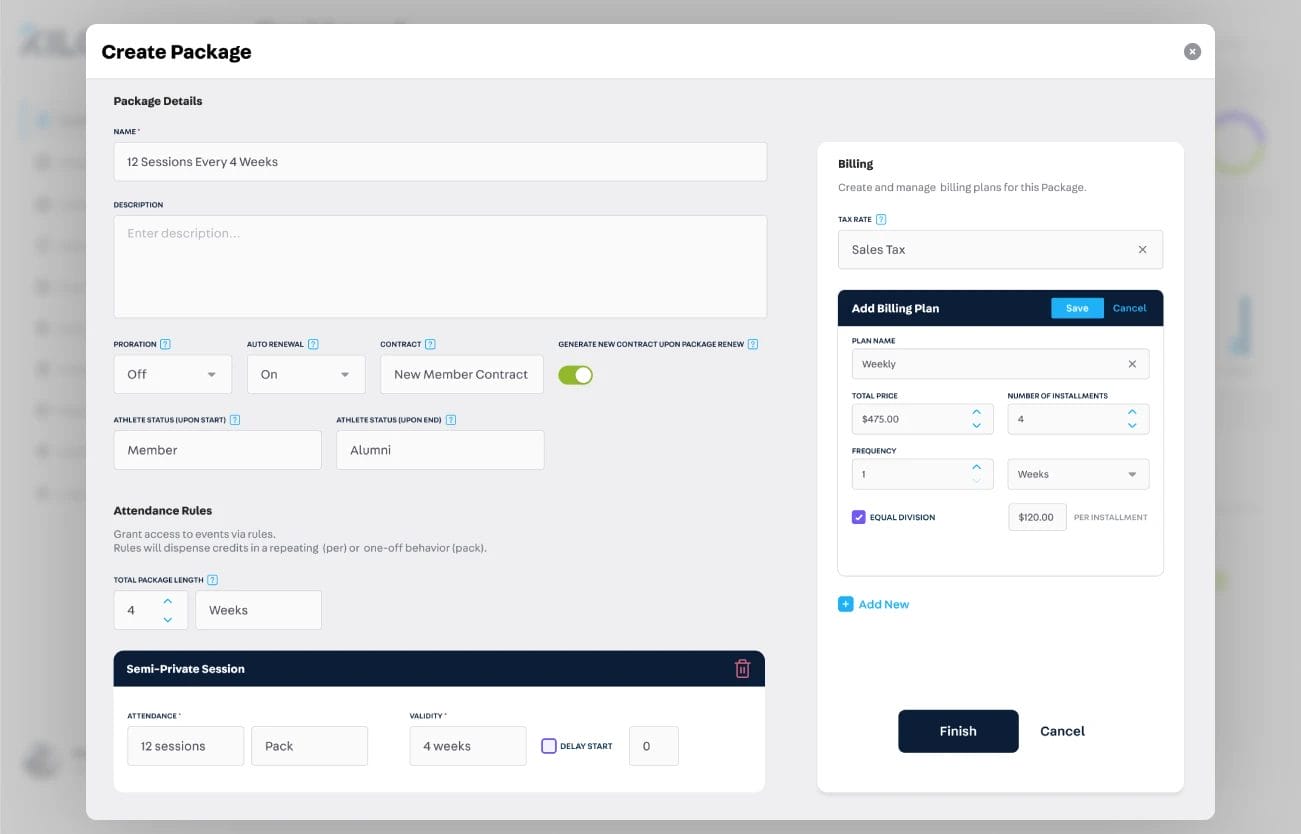
Task: Toggle Generate New Contract Upon Package Renew
Action: (575, 374)
